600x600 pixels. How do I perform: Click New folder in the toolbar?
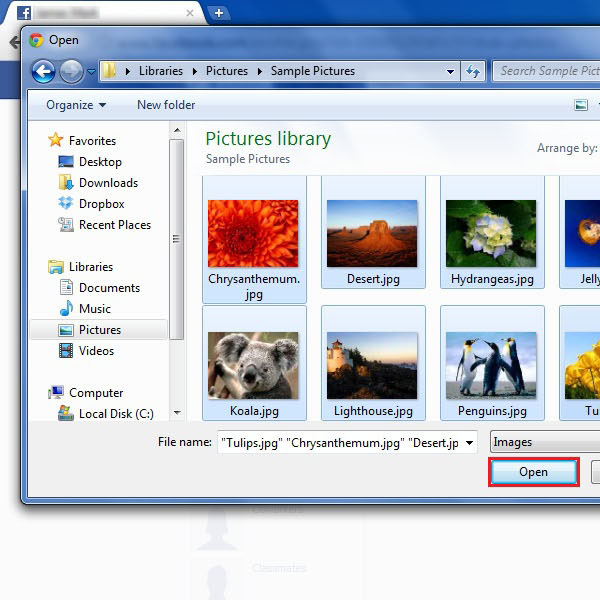coord(166,105)
